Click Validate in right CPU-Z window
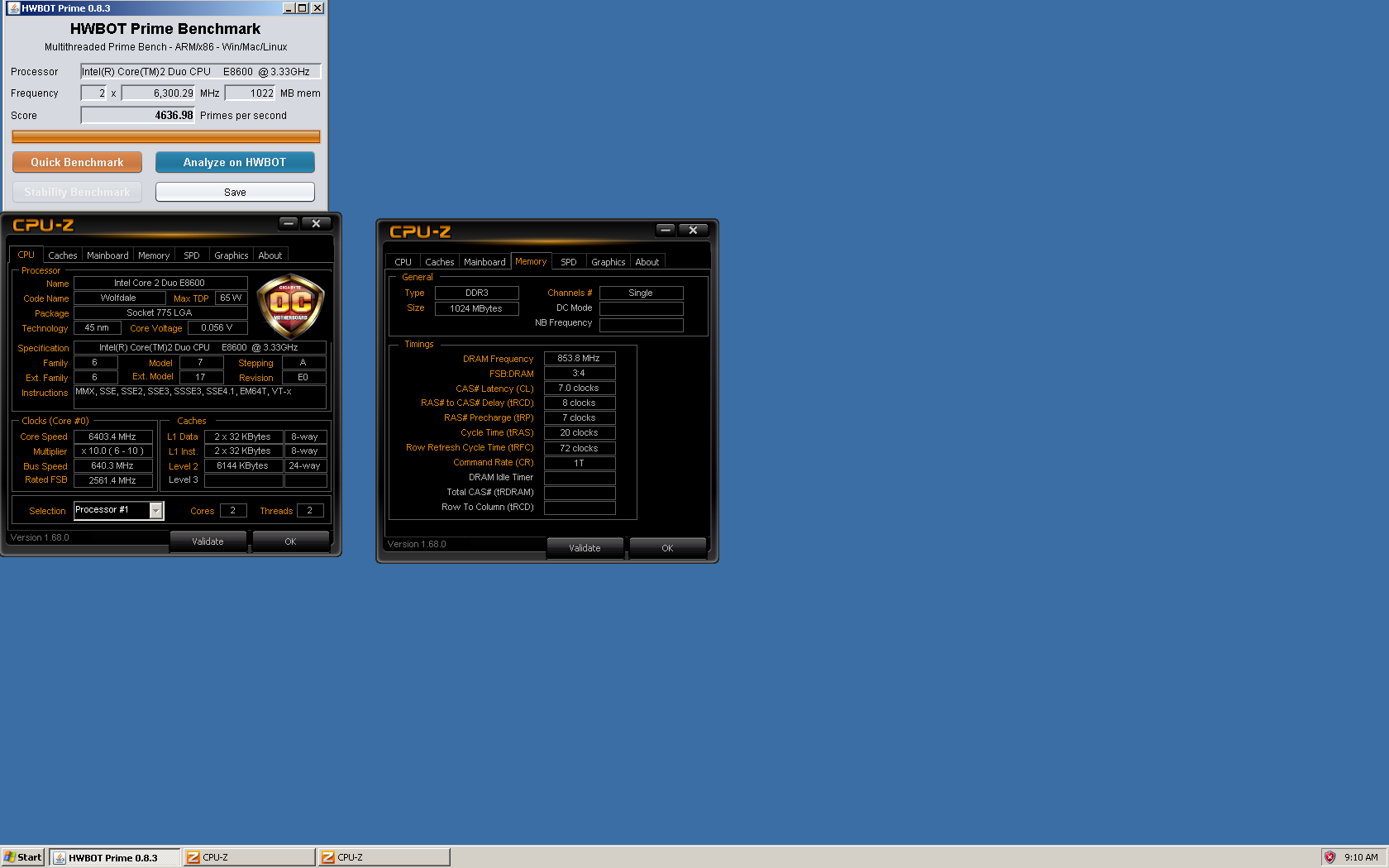The image size is (1389, 868). pos(585,548)
